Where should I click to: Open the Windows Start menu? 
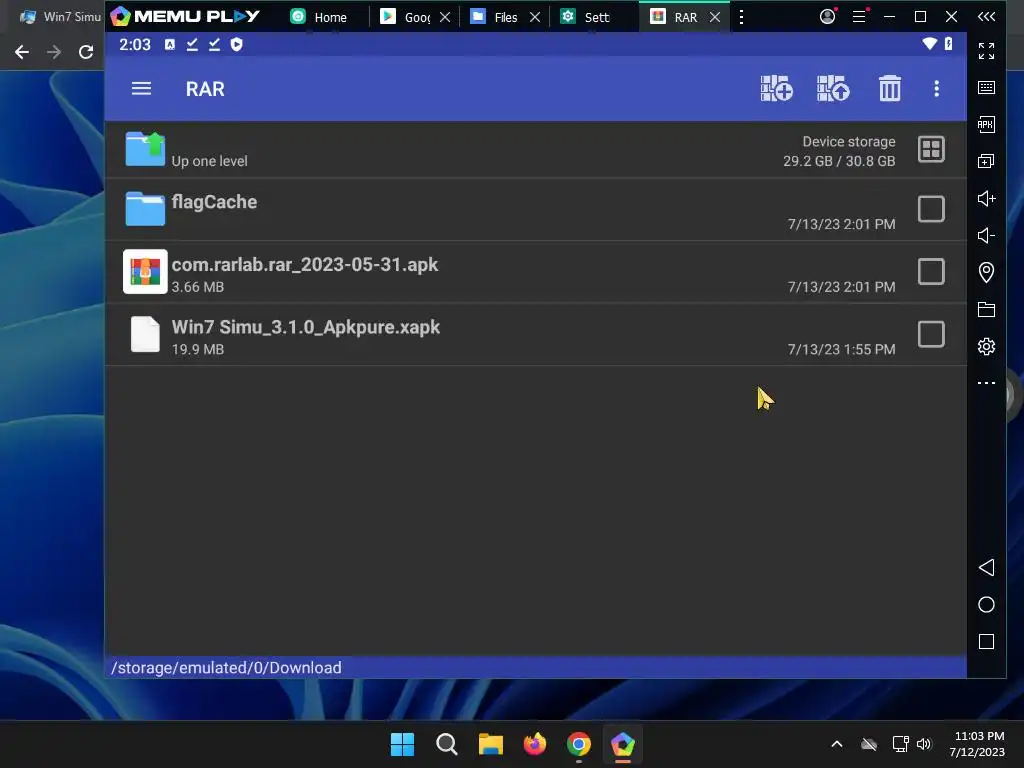[x=402, y=744]
